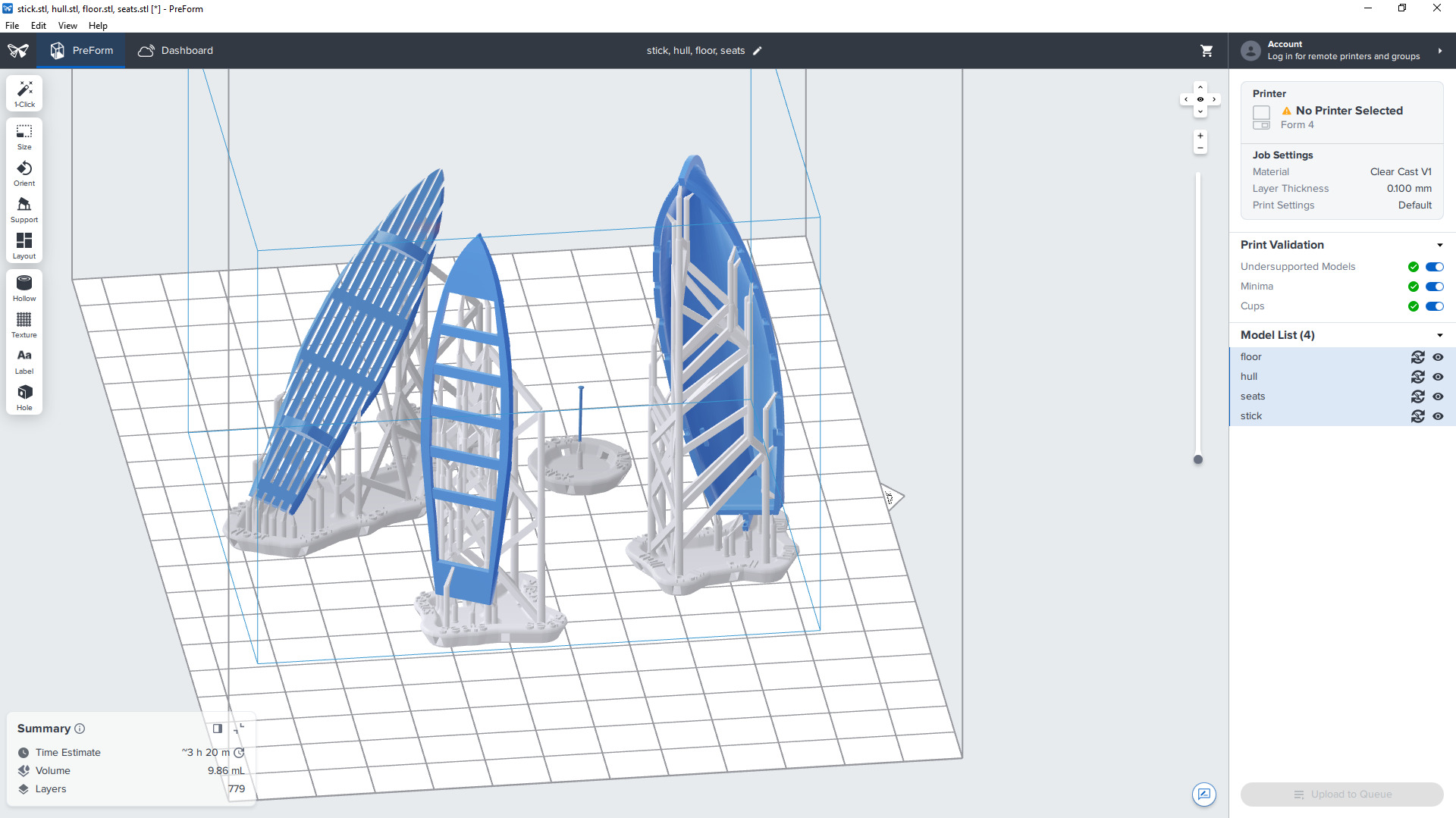Image resolution: width=1456 pixels, height=818 pixels.
Task: Open the Edit menu
Action: click(39, 26)
